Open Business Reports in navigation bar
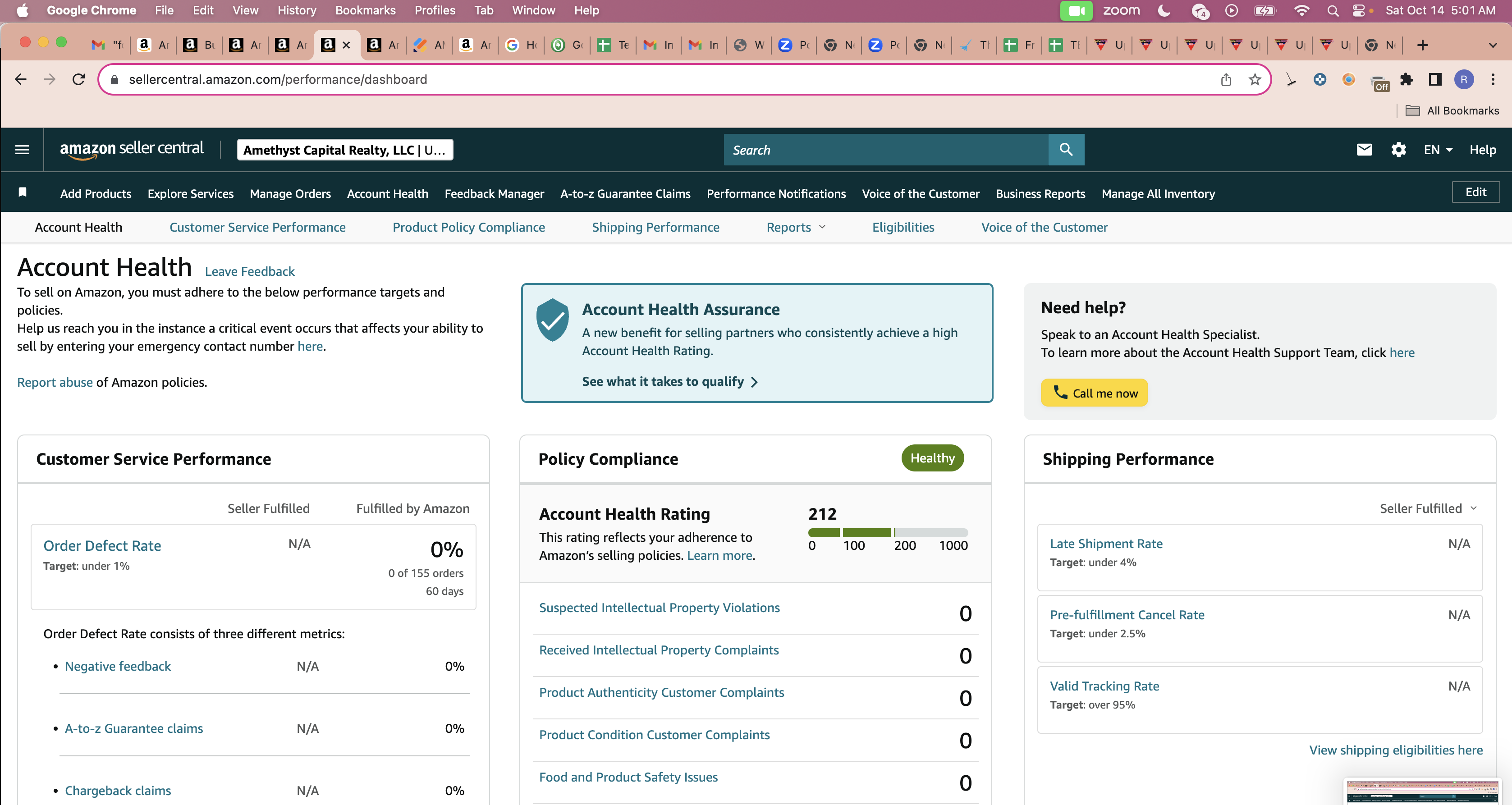The height and width of the screenshot is (805, 1512). [x=1040, y=194]
